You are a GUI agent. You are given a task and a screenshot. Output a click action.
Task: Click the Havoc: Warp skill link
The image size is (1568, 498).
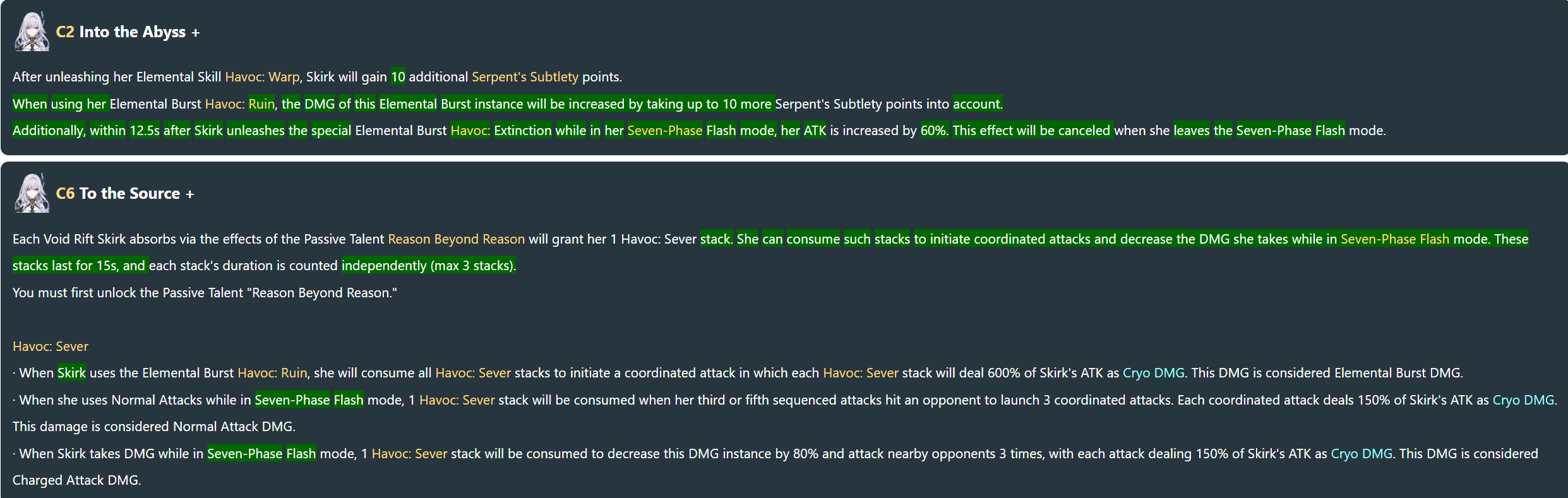coord(262,77)
